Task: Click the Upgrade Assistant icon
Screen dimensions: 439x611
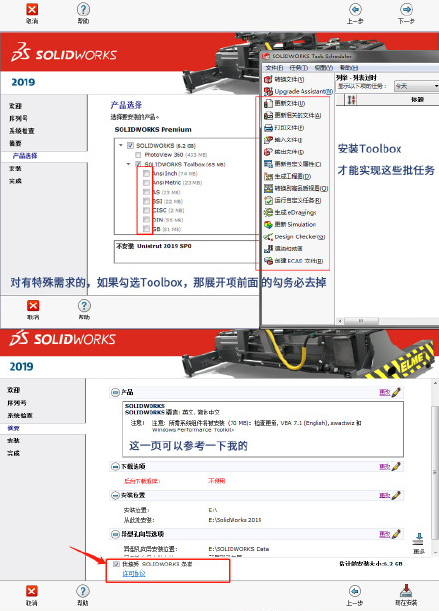Action: tap(268, 91)
